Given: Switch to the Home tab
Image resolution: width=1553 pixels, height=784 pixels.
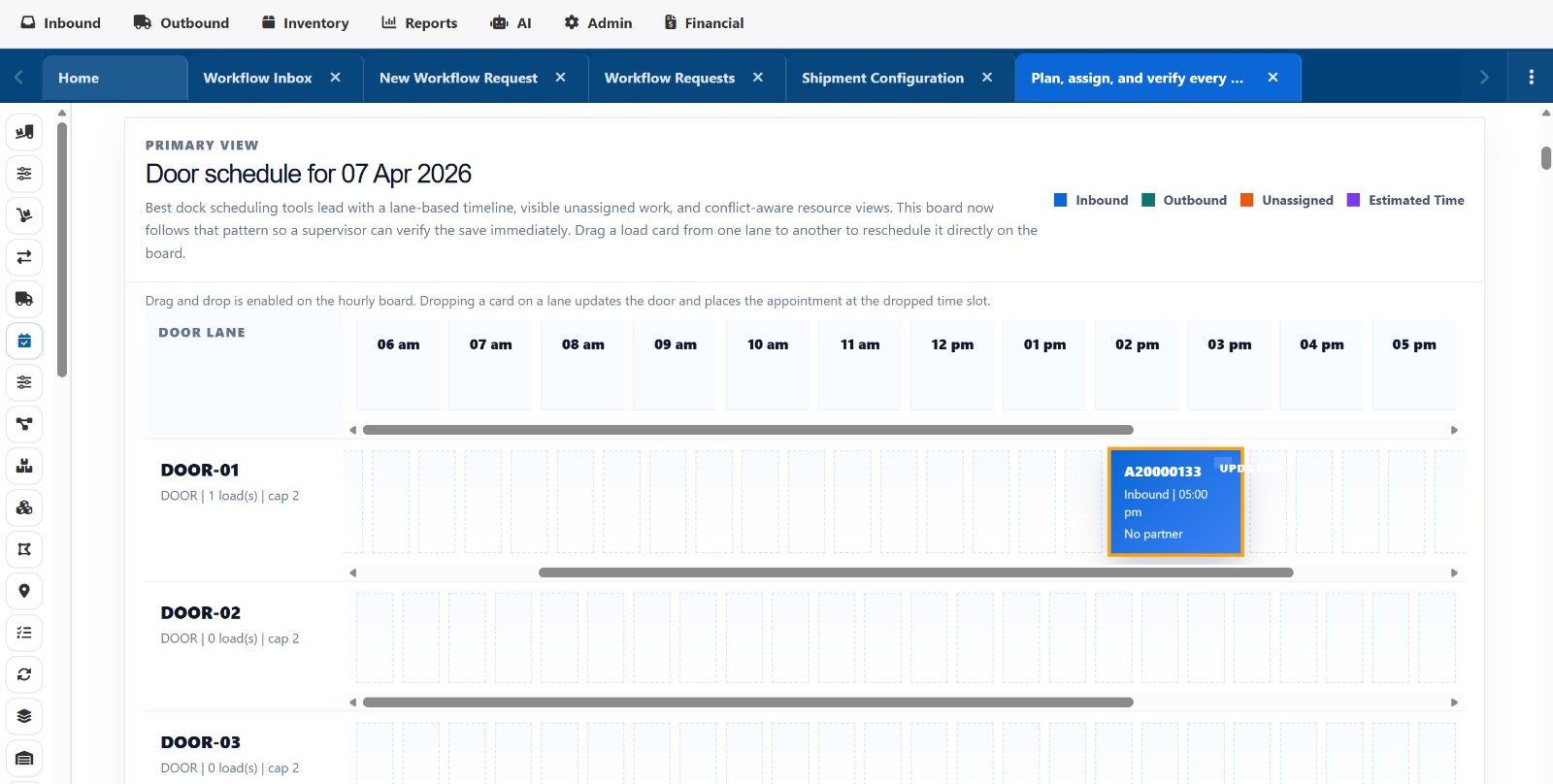Looking at the screenshot, I should pos(115,78).
